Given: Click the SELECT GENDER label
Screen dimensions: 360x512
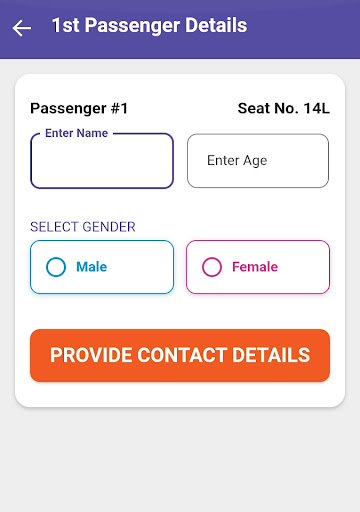Looking at the screenshot, I should tap(83, 227).
